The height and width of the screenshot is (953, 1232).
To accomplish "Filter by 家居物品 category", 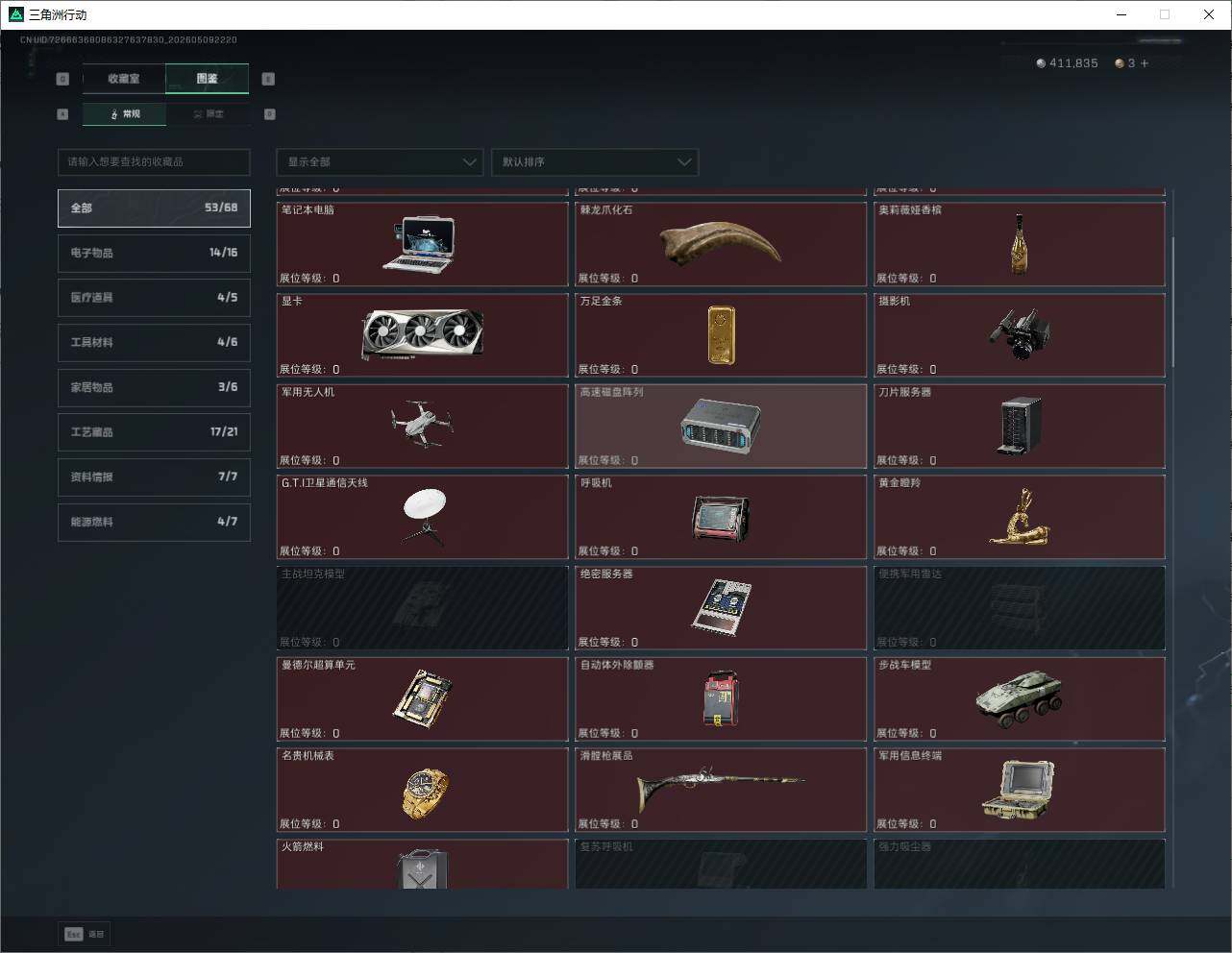I will click(x=154, y=387).
